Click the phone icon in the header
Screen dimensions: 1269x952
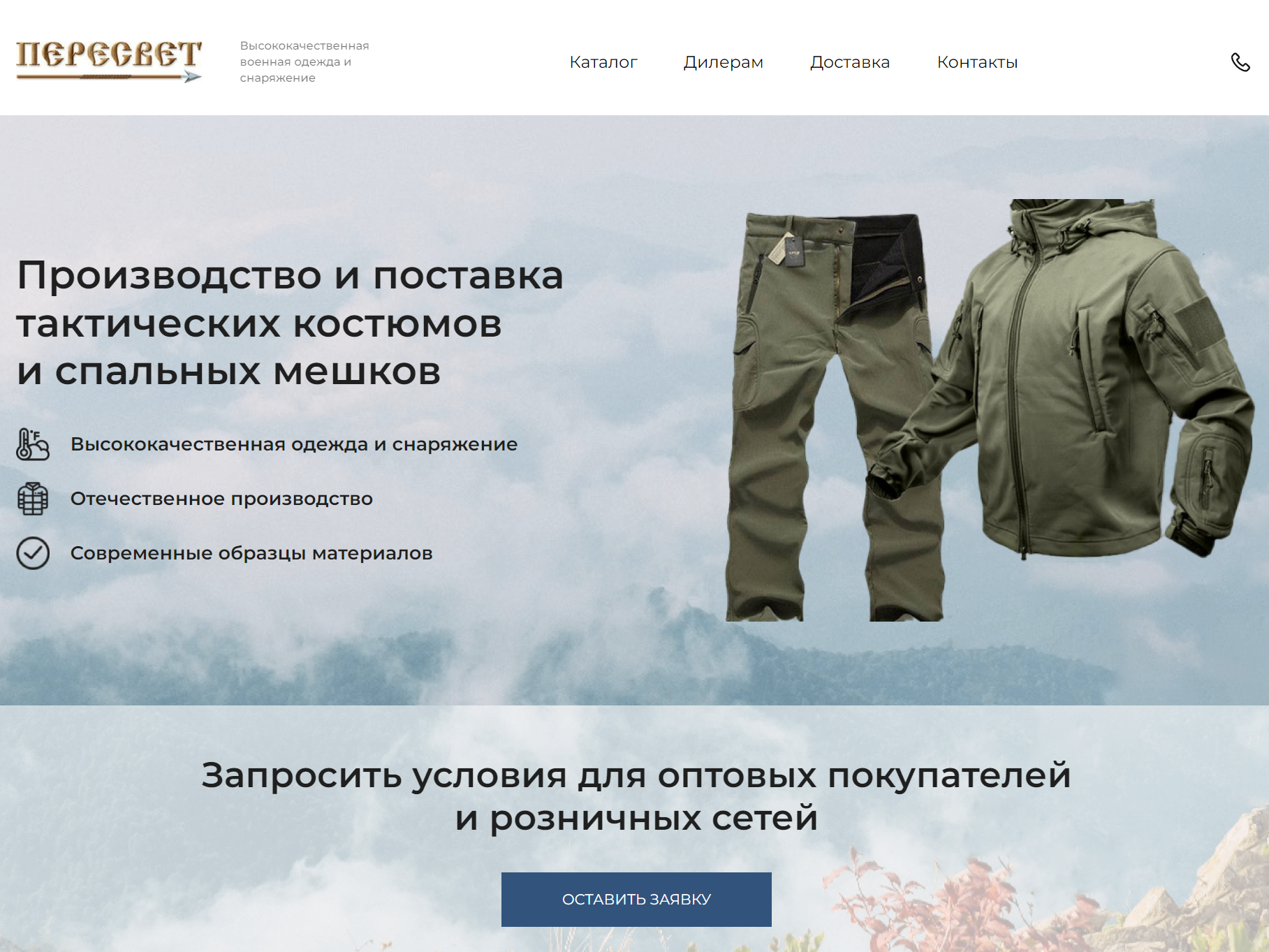(1240, 62)
